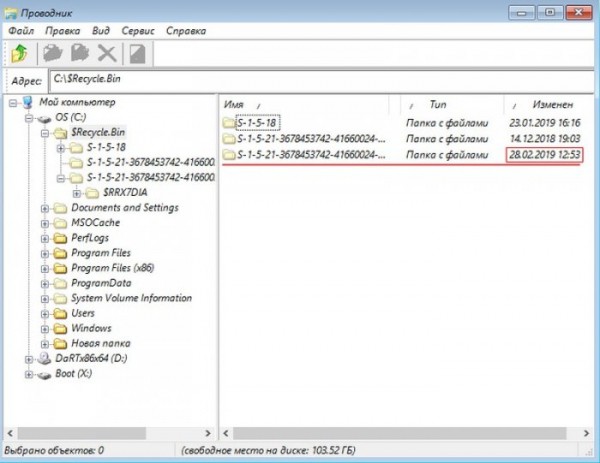Click the Выбрано объектов: 0 status text

(54, 450)
